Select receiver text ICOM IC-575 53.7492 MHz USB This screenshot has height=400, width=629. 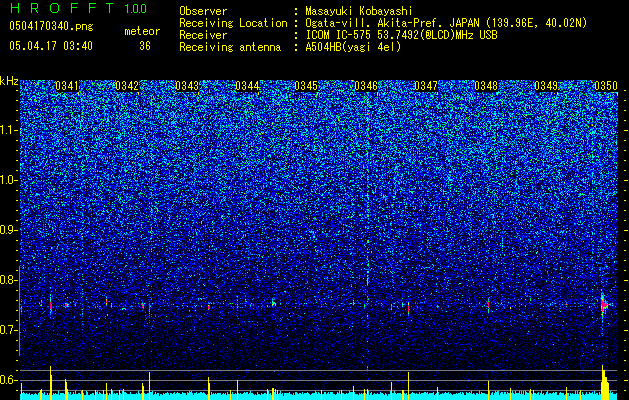(x=401, y=35)
